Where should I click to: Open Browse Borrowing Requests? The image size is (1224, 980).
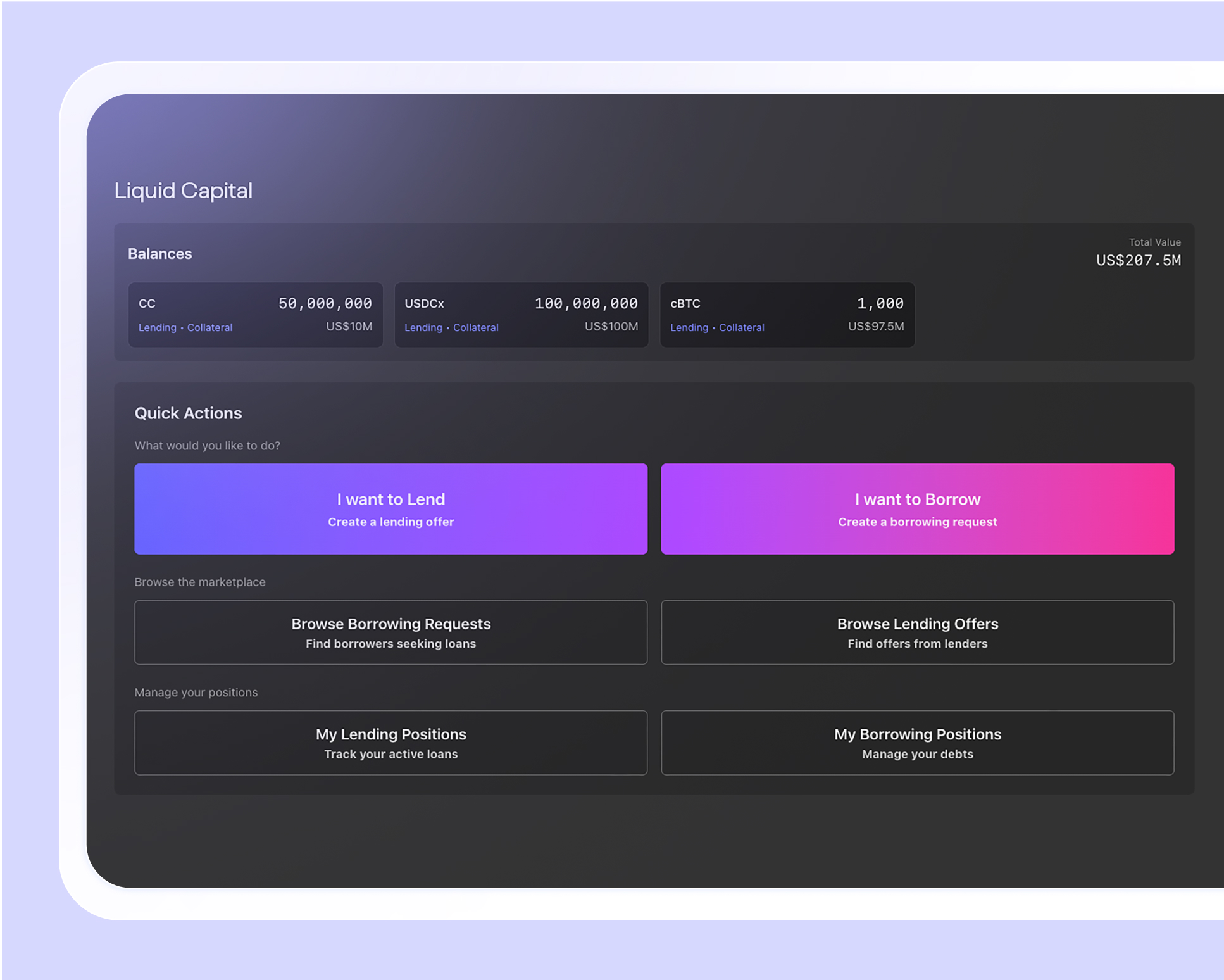[390, 632]
